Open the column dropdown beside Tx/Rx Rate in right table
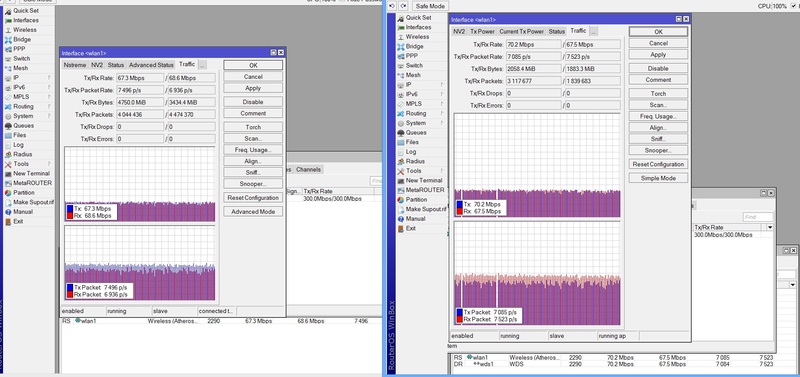 [x=770, y=227]
